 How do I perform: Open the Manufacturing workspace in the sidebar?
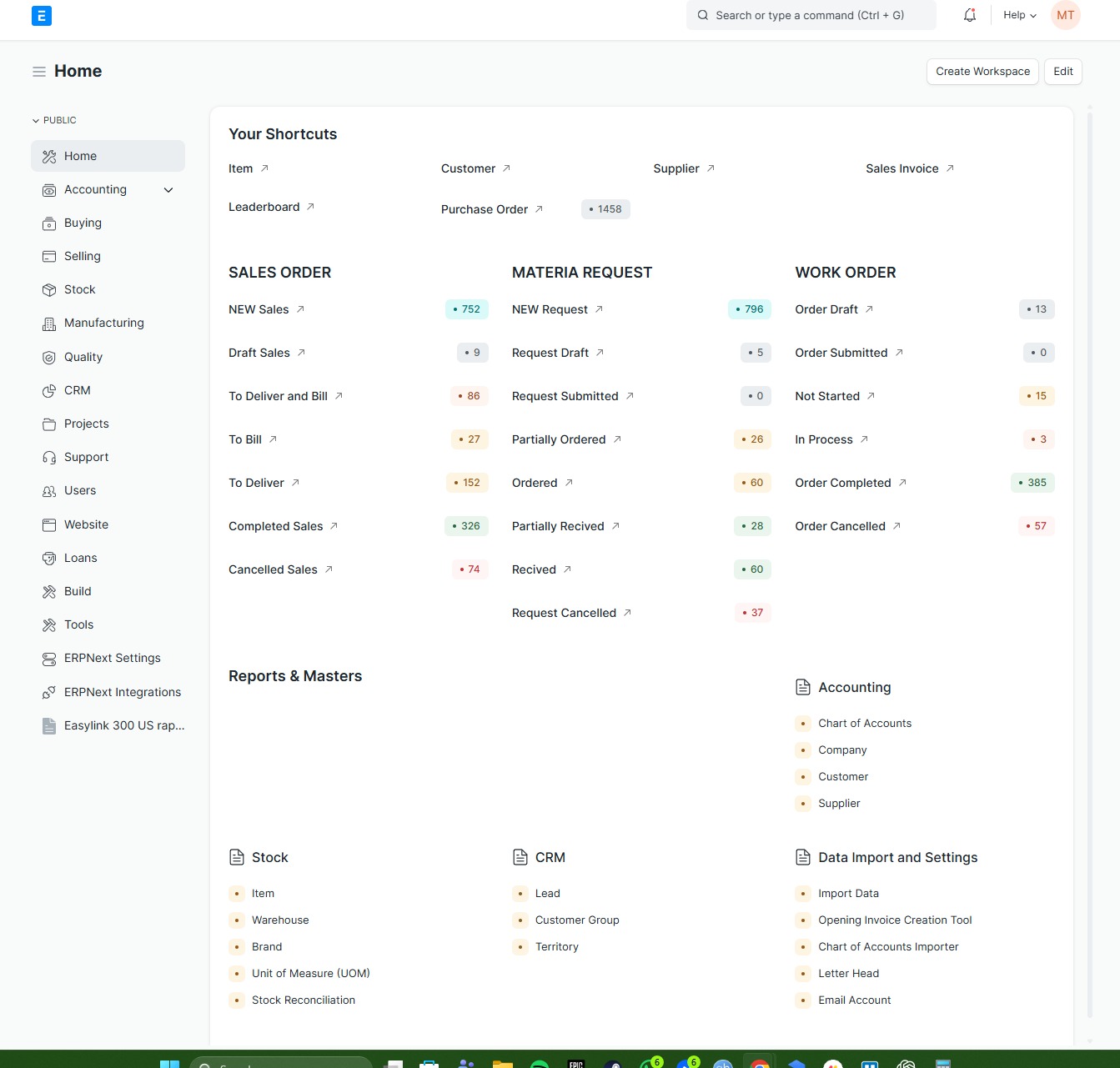point(103,323)
